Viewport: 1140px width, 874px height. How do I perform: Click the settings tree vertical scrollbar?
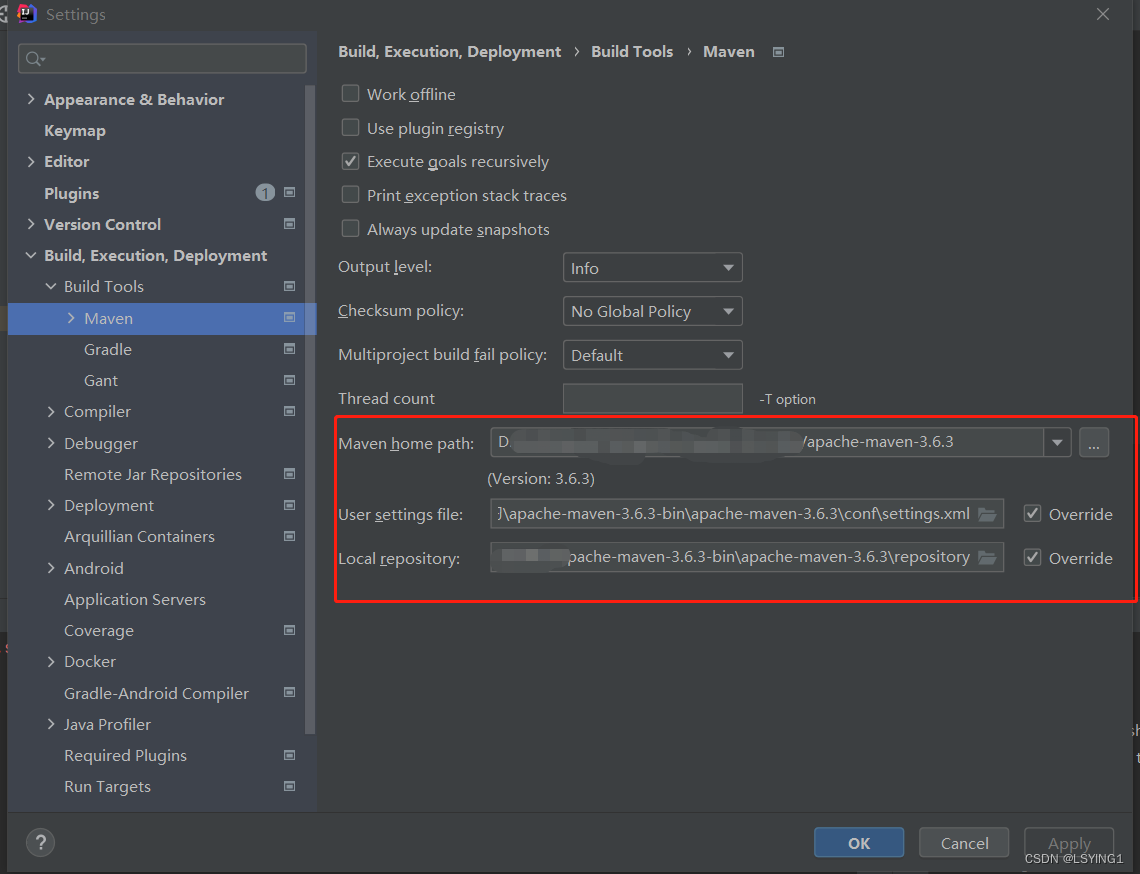[x=310, y=411]
